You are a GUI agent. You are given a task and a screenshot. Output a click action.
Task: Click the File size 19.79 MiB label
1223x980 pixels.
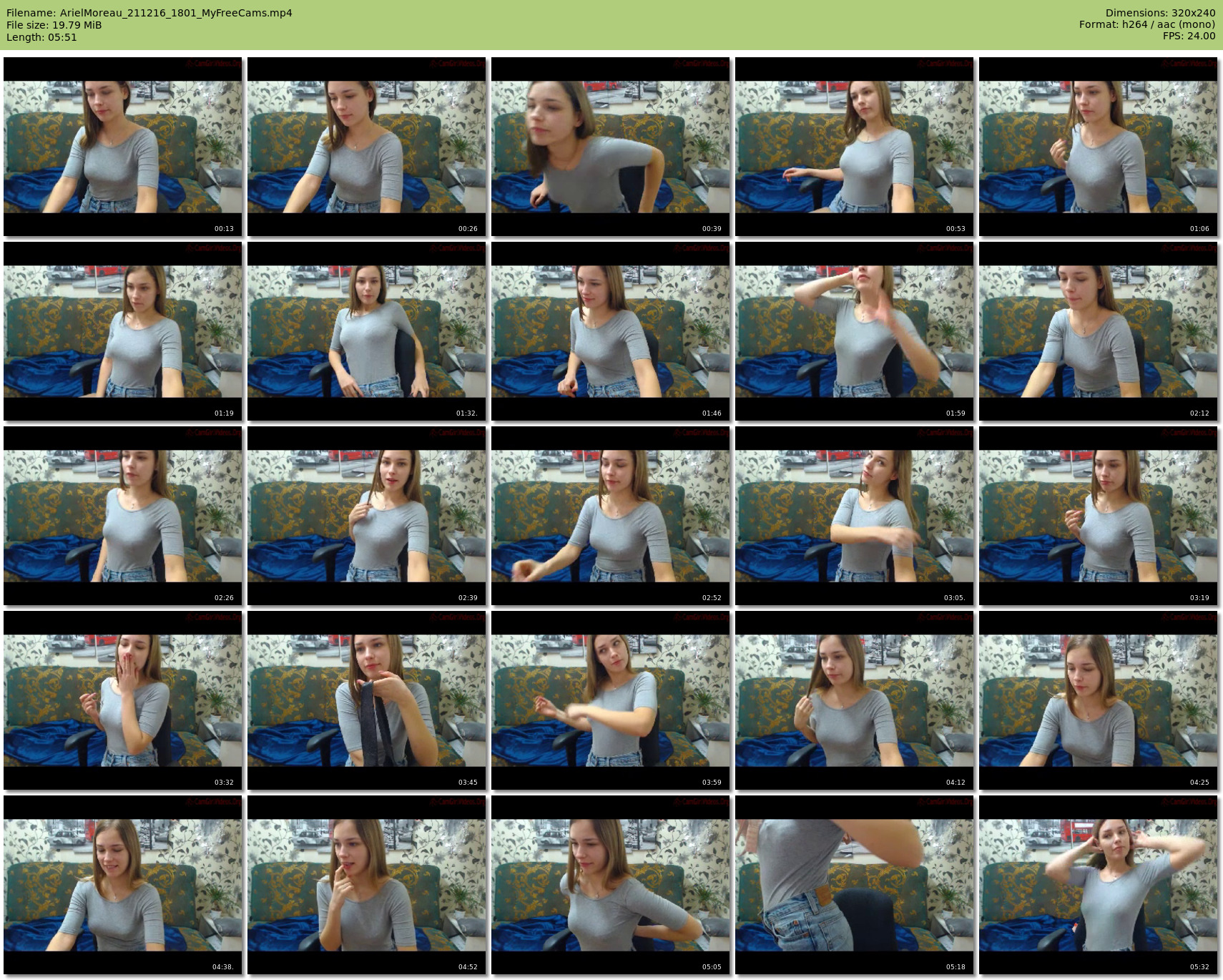54,25
